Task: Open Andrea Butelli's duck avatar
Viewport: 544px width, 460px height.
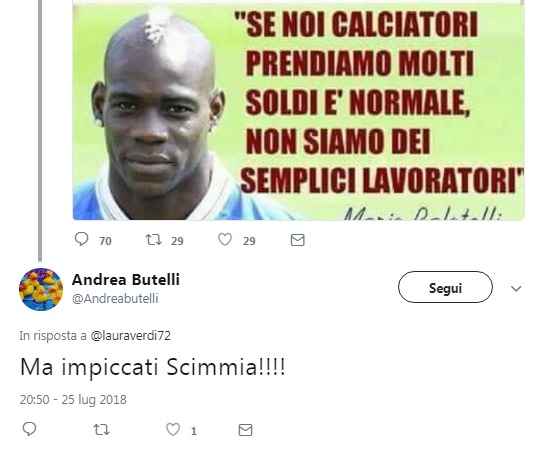Action: pos(41,289)
